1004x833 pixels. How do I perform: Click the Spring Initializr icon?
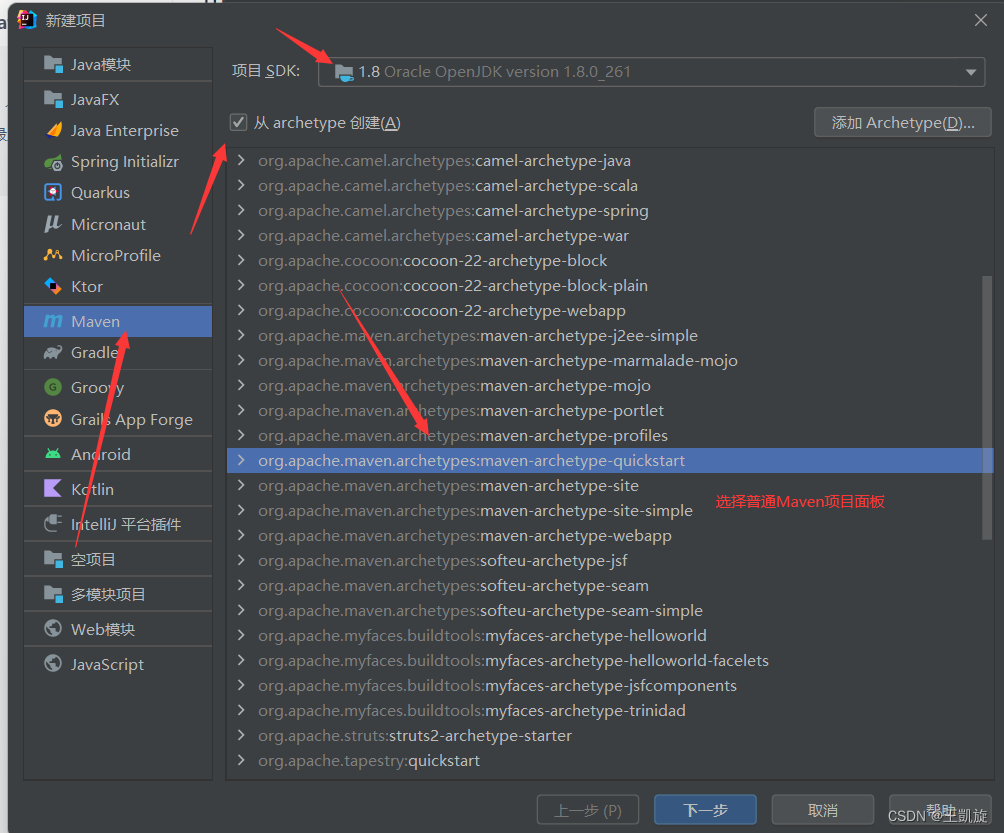[x=53, y=162]
